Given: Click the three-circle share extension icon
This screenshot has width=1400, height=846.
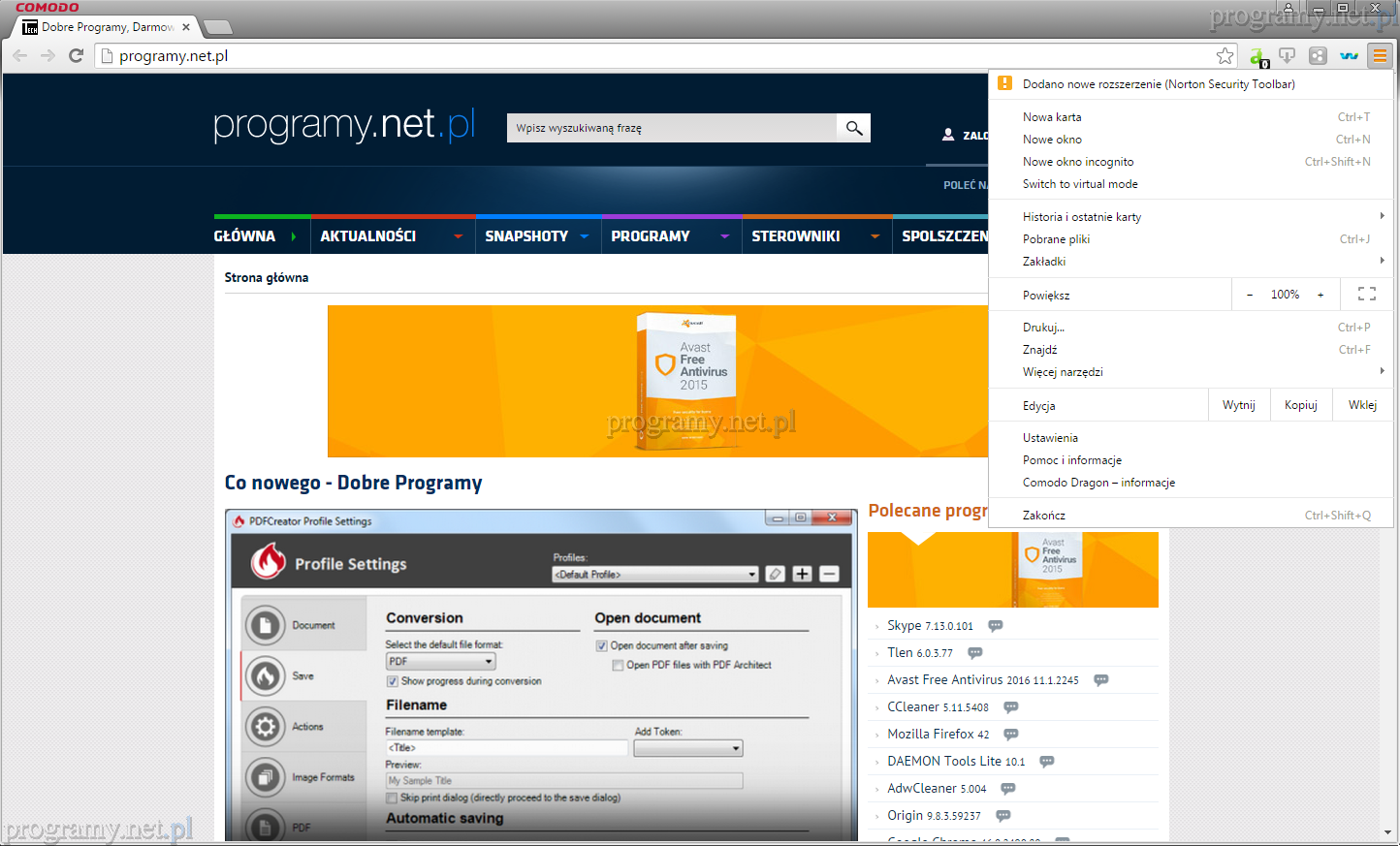Looking at the screenshot, I should coord(1318,56).
